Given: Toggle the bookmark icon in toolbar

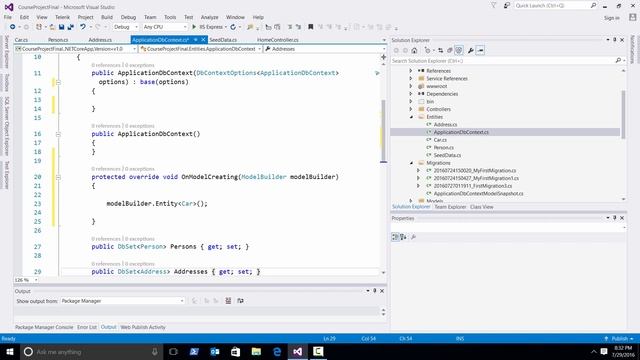Looking at the screenshot, I should point(311,27).
